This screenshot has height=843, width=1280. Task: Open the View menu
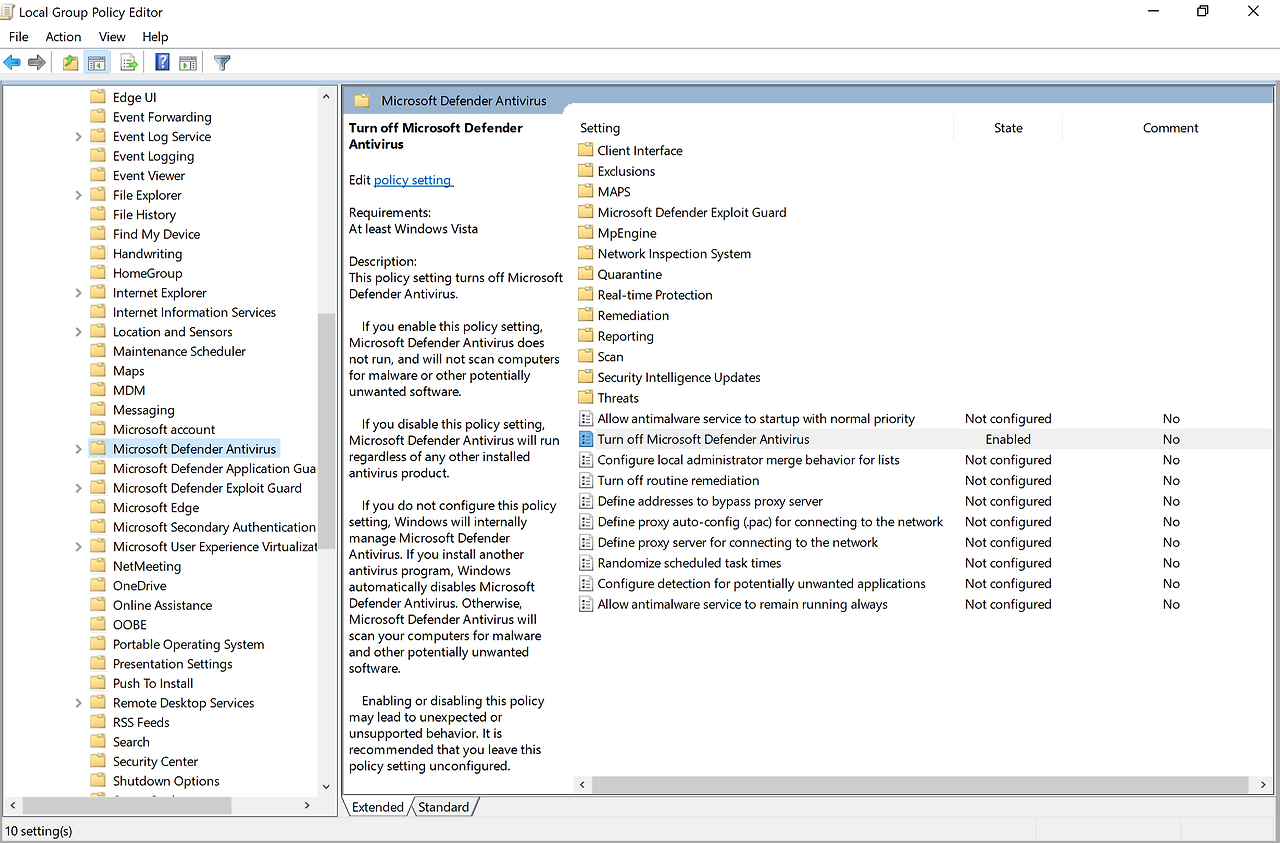pos(111,36)
